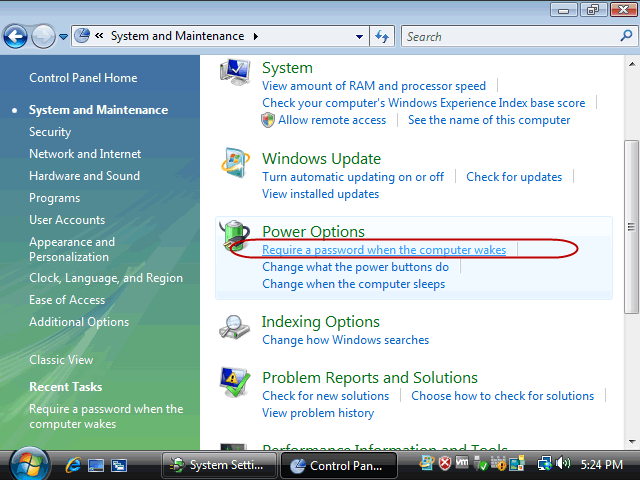
Task: Click the VMware tools tray icon
Action: click(462, 462)
